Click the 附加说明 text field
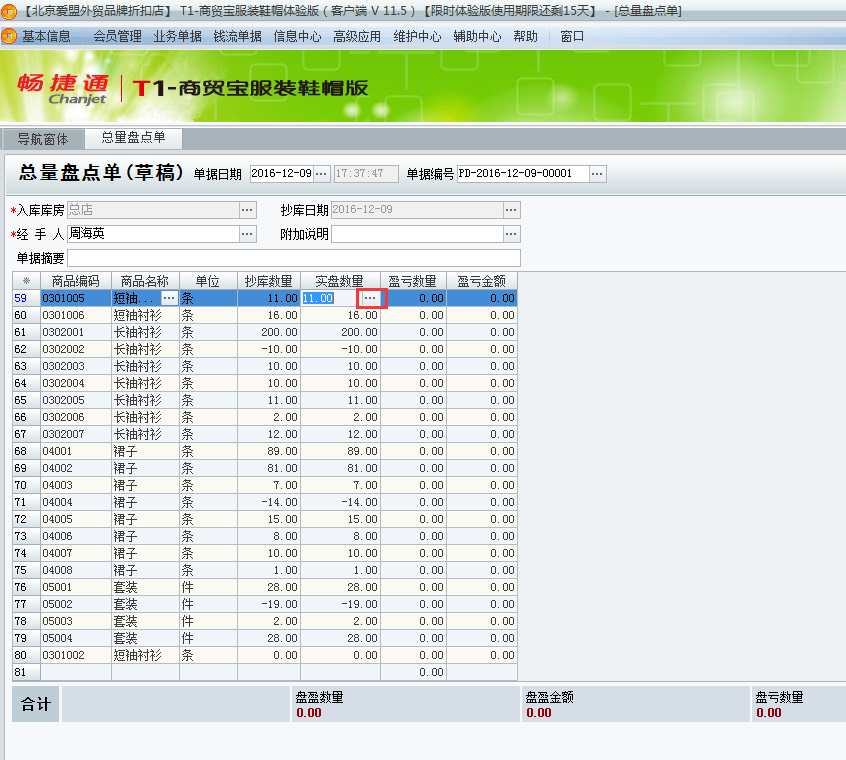The width and height of the screenshot is (846, 760). tap(416, 234)
